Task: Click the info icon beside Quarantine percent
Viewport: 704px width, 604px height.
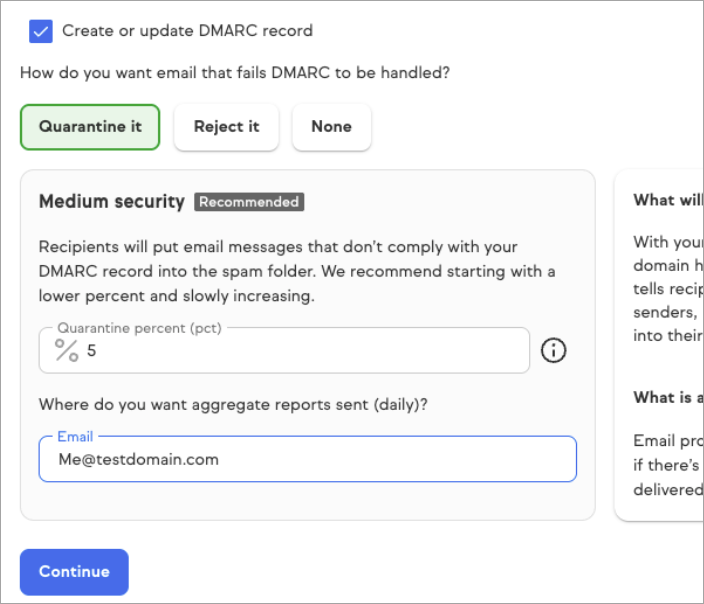Action: tap(554, 350)
